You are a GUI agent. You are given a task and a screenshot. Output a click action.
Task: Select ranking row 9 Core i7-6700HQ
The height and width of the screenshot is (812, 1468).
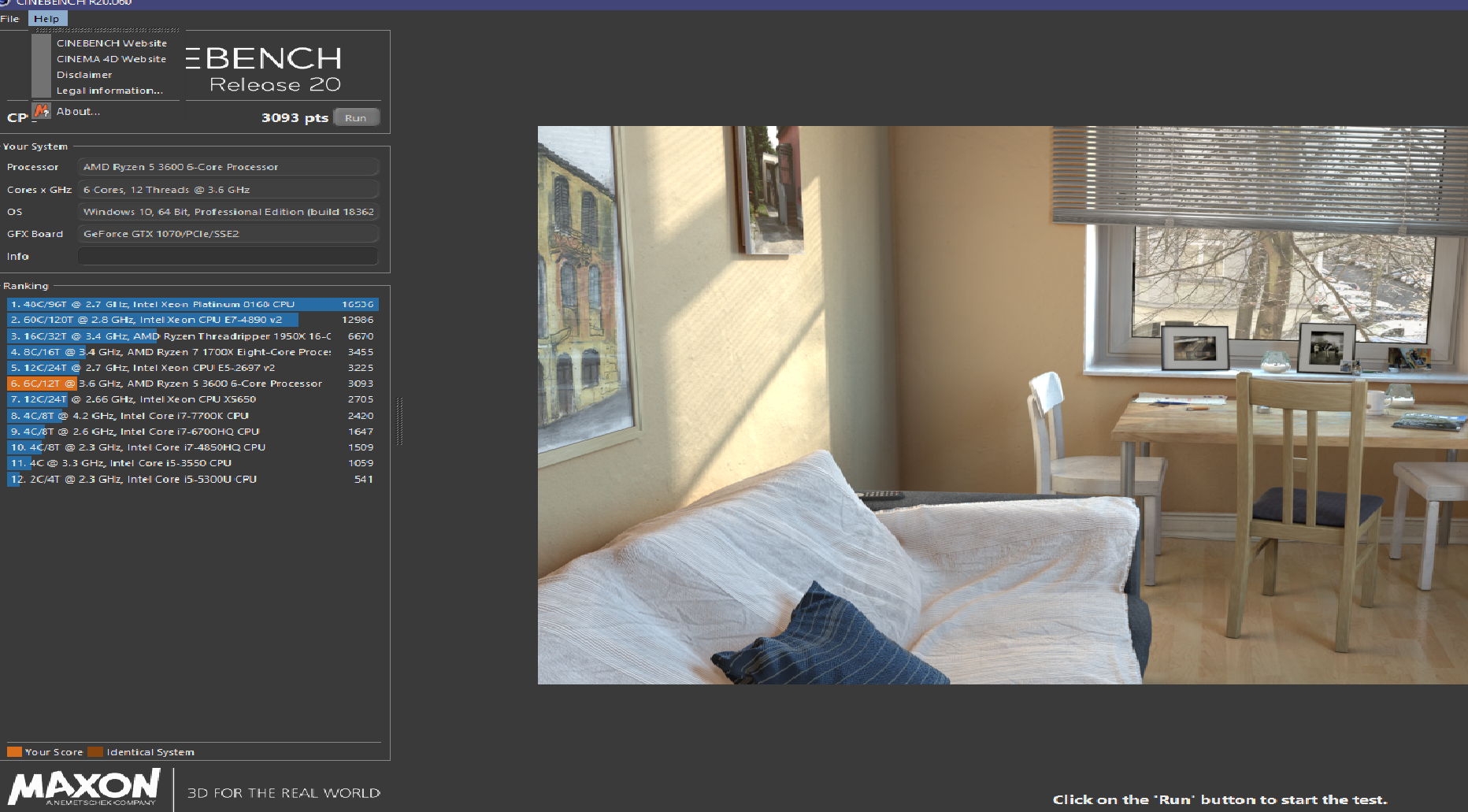193,432
